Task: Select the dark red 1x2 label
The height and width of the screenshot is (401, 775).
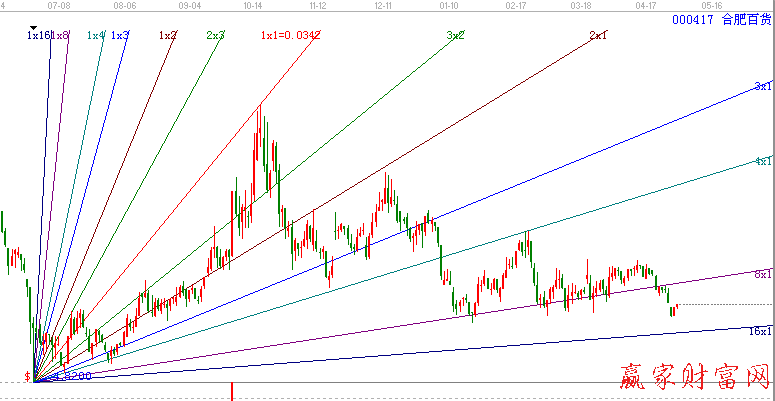Action: [x=168, y=36]
